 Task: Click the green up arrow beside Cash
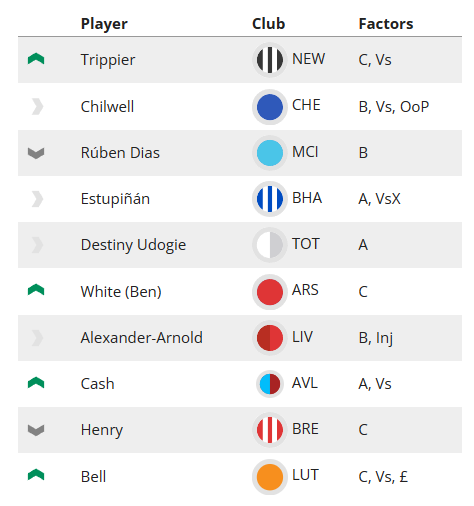(36, 383)
